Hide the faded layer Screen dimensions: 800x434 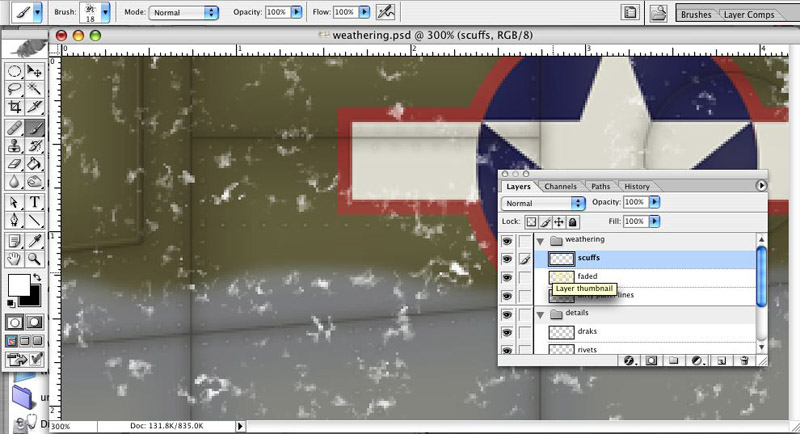pyautogui.click(x=507, y=277)
